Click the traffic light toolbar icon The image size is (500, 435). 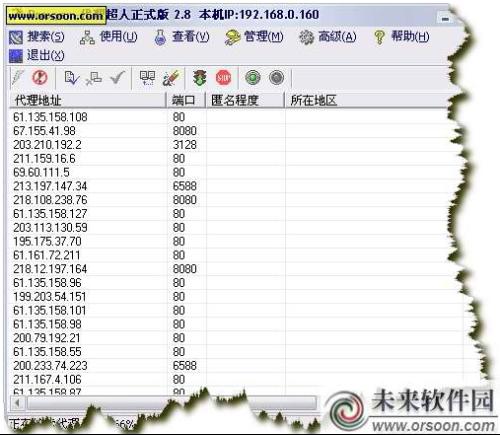pos(199,78)
